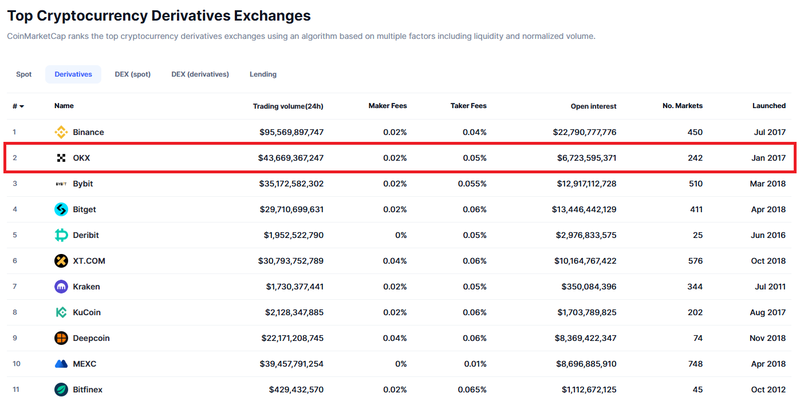800x401 pixels.
Task: Click MEXC markets count 748
Action: click(695, 364)
